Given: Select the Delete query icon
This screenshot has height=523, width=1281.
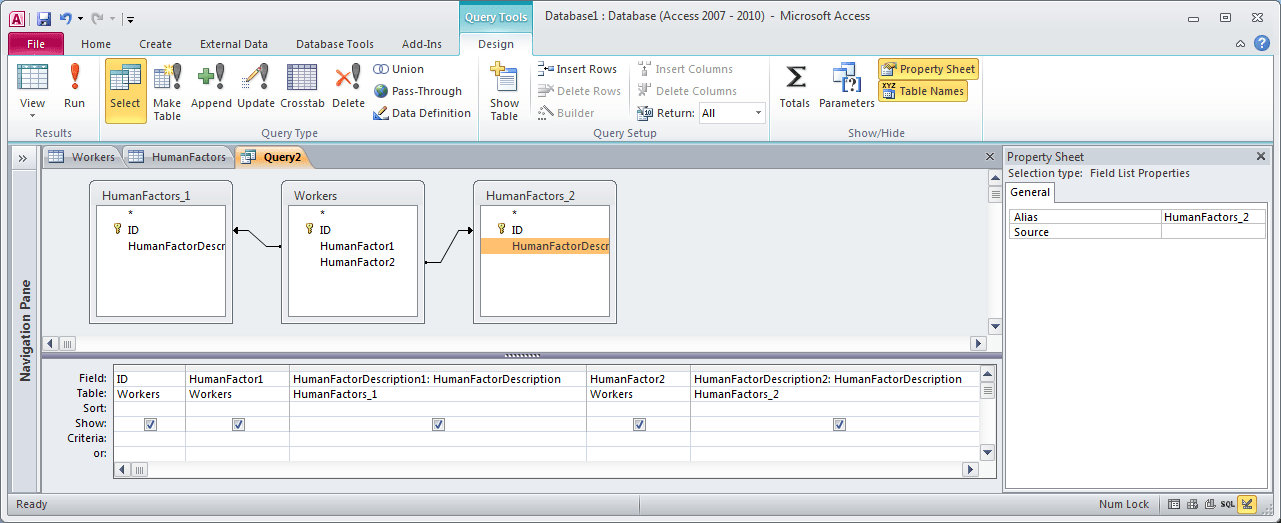Looking at the screenshot, I should 348,78.
